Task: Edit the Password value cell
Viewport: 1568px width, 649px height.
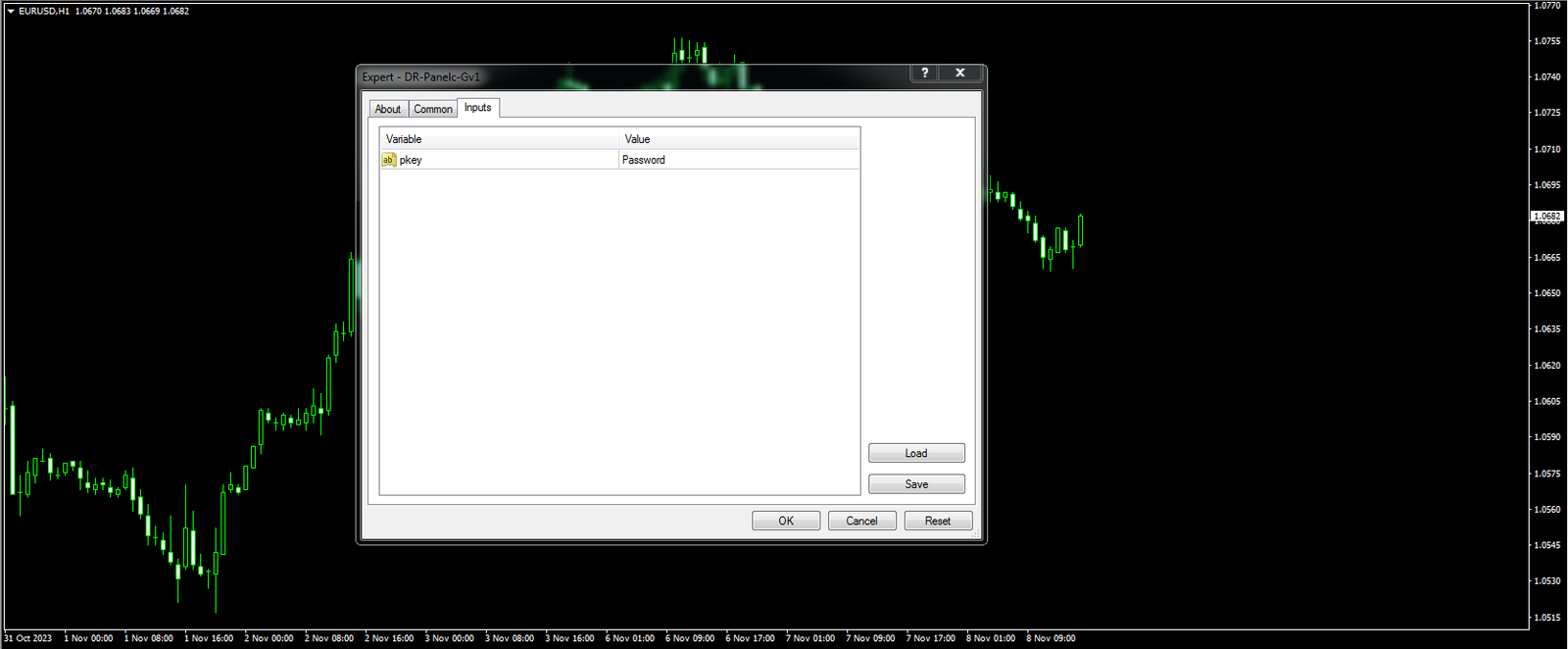Action: coord(739,160)
